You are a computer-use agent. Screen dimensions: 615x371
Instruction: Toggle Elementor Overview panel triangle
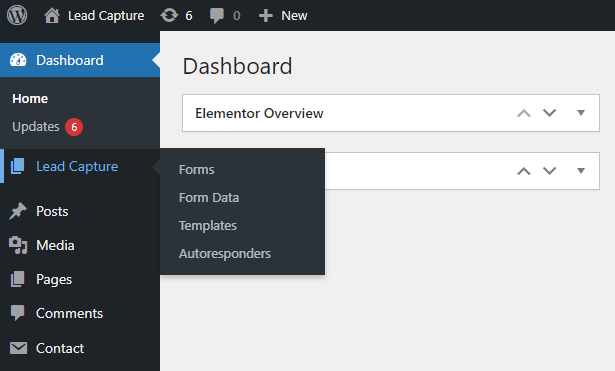coord(581,113)
